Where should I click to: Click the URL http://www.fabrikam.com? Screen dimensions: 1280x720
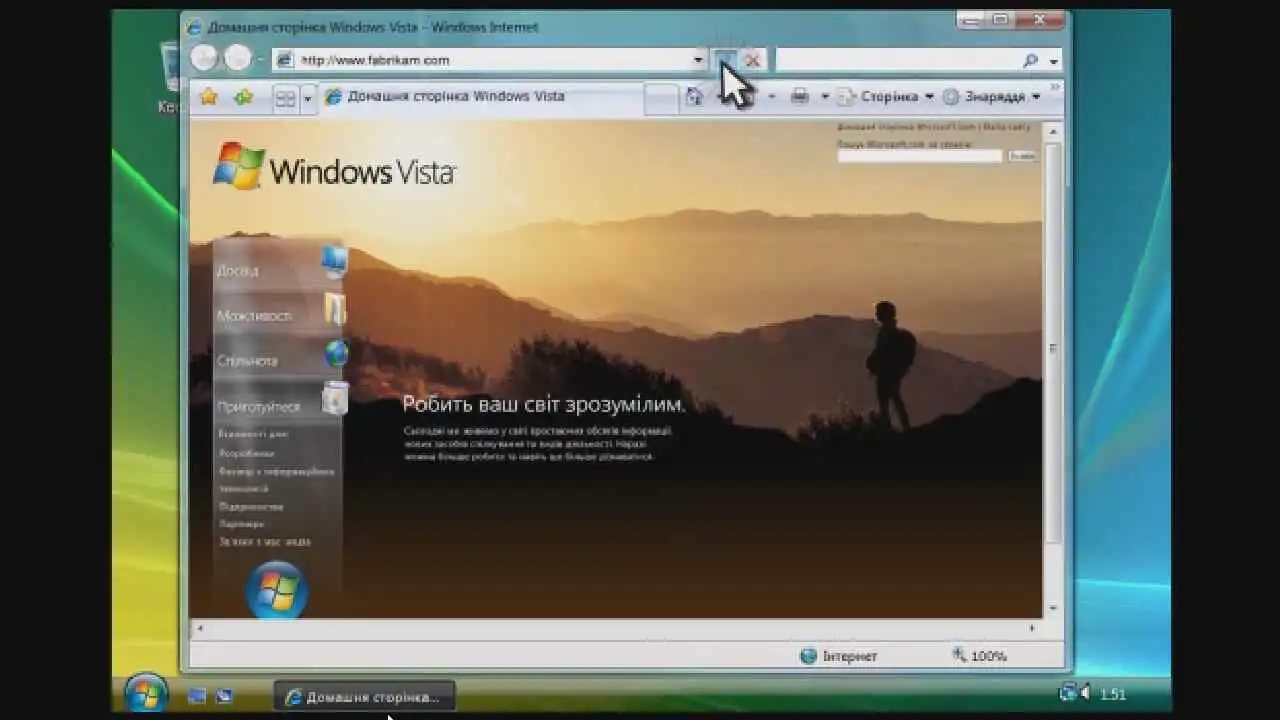tap(375, 60)
